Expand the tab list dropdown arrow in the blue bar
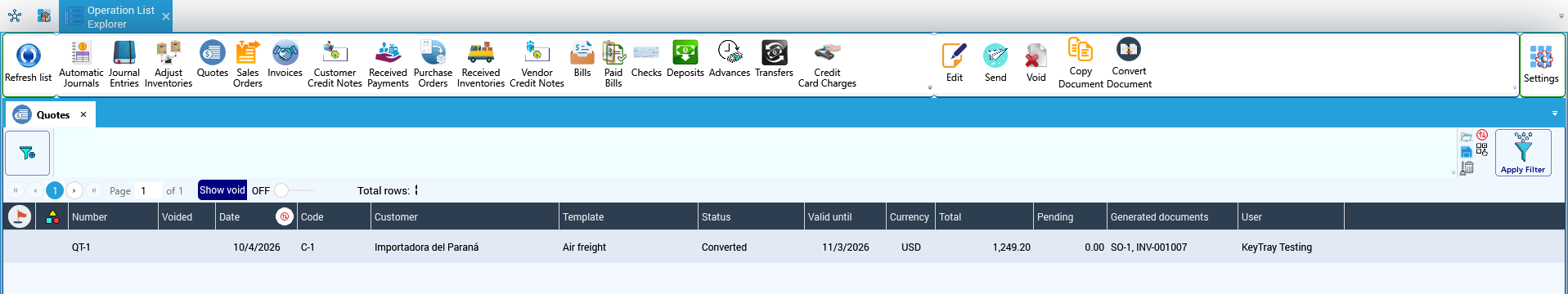The height and width of the screenshot is (294, 1568). click(1555, 114)
